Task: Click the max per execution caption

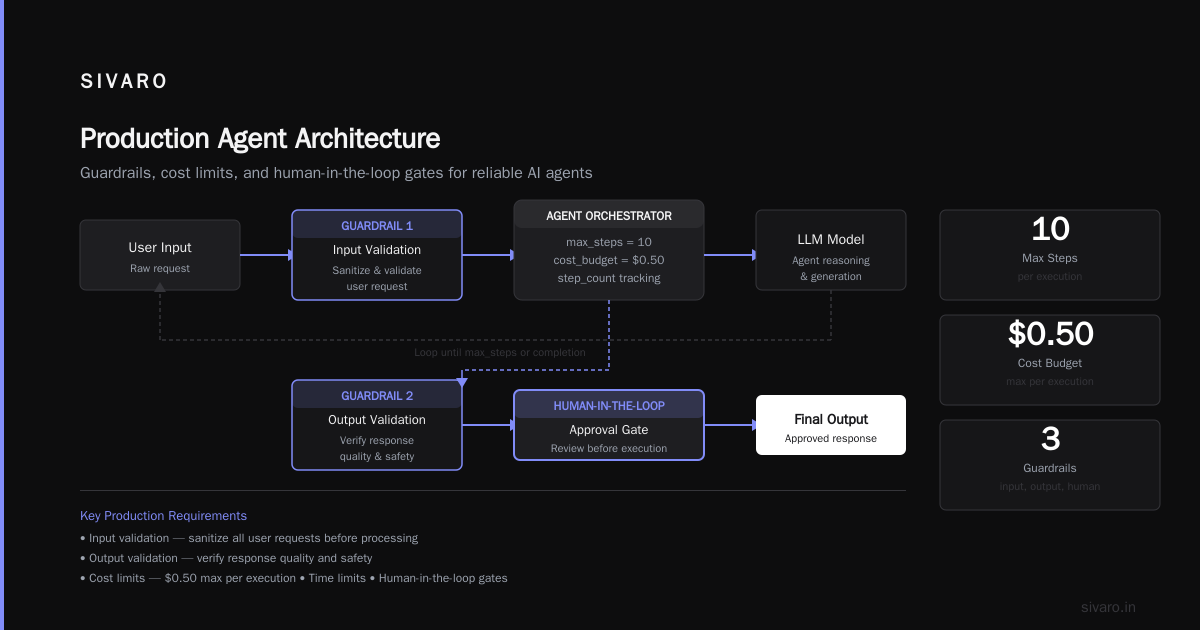Action: 1050,381
